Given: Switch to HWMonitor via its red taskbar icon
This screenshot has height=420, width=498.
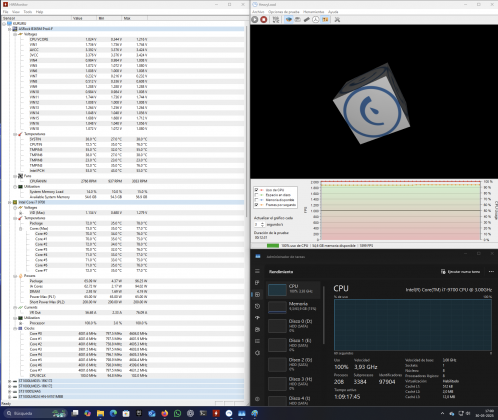Looking at the screenshot, I should pyautogui.click(x=216, y=413).
